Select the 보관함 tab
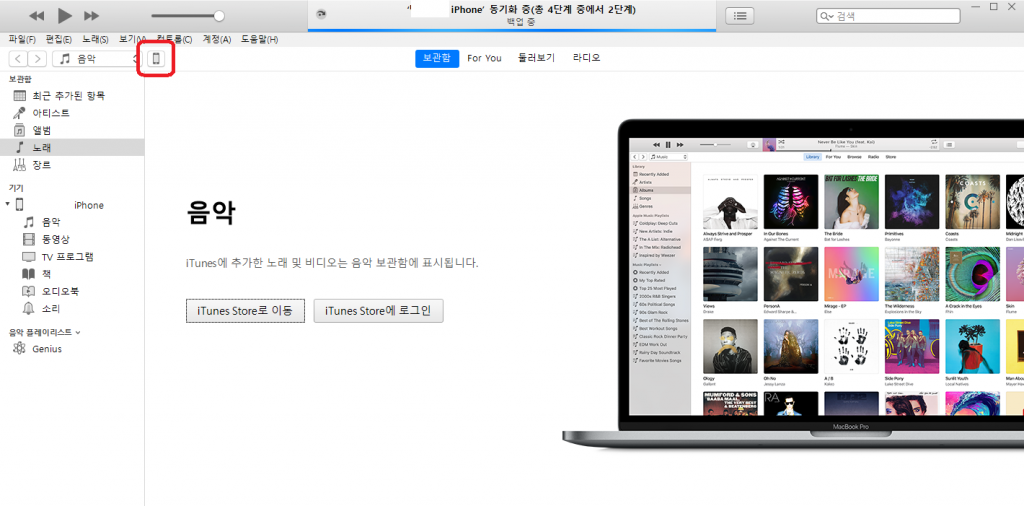 coord(437,58)
